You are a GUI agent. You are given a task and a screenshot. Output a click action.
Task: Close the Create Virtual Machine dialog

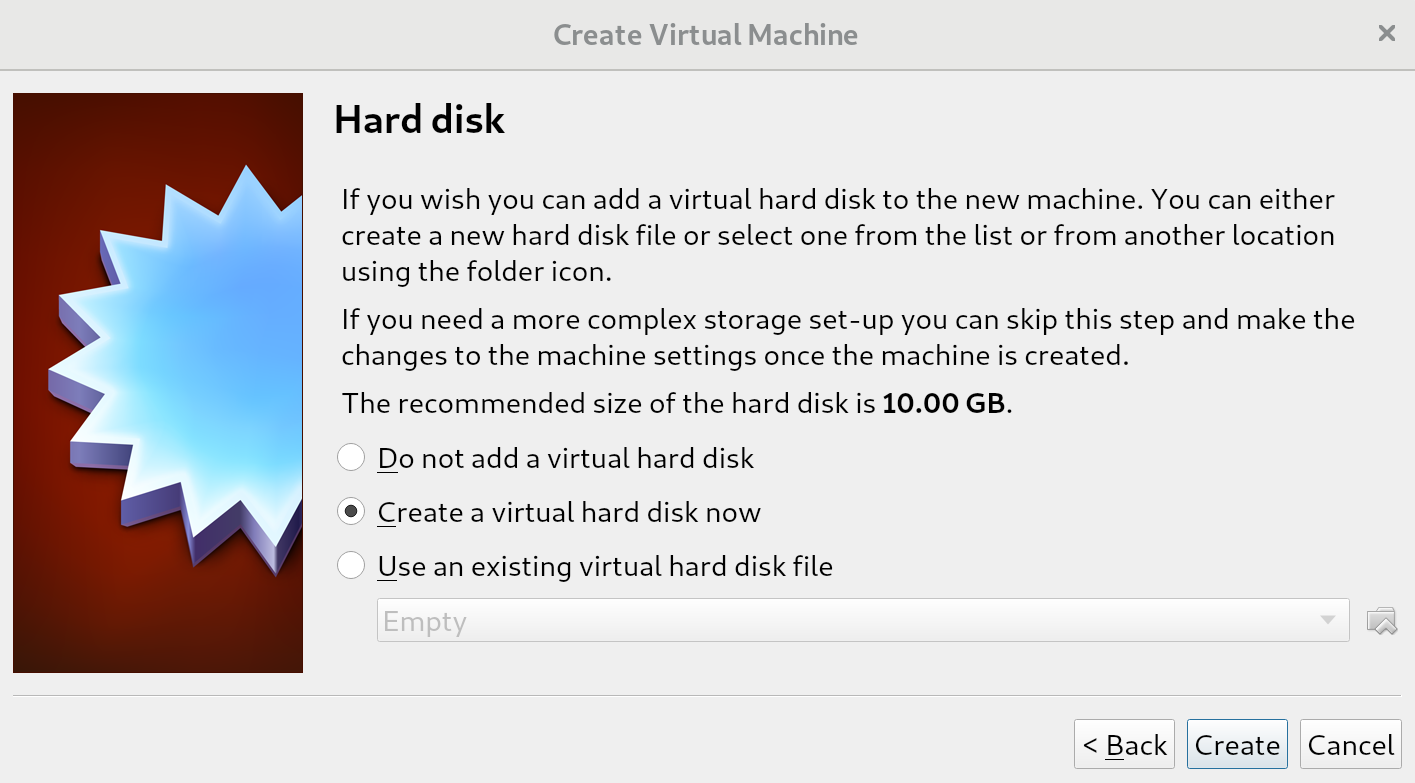pos(1386,34)
